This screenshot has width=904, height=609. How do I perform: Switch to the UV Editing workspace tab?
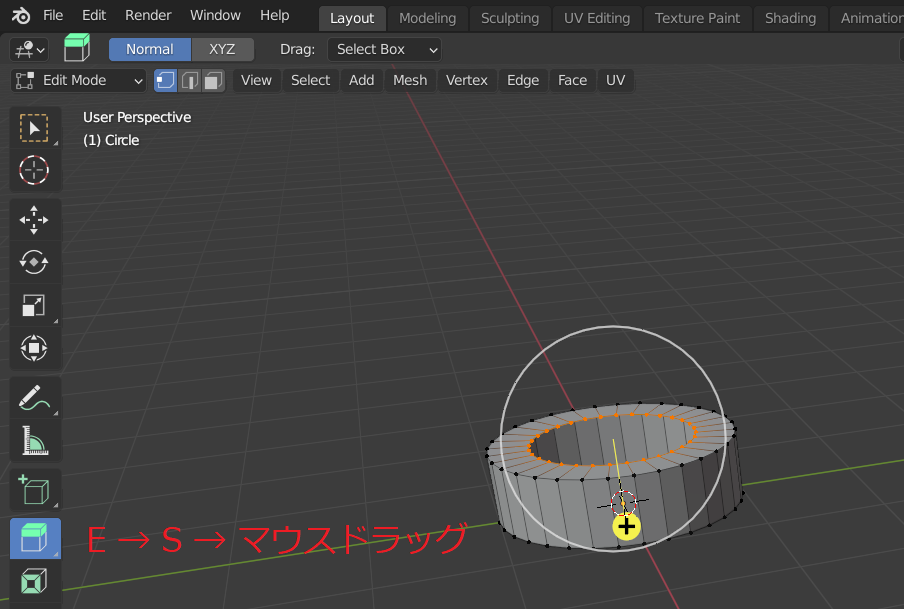(x=597, y=18)
